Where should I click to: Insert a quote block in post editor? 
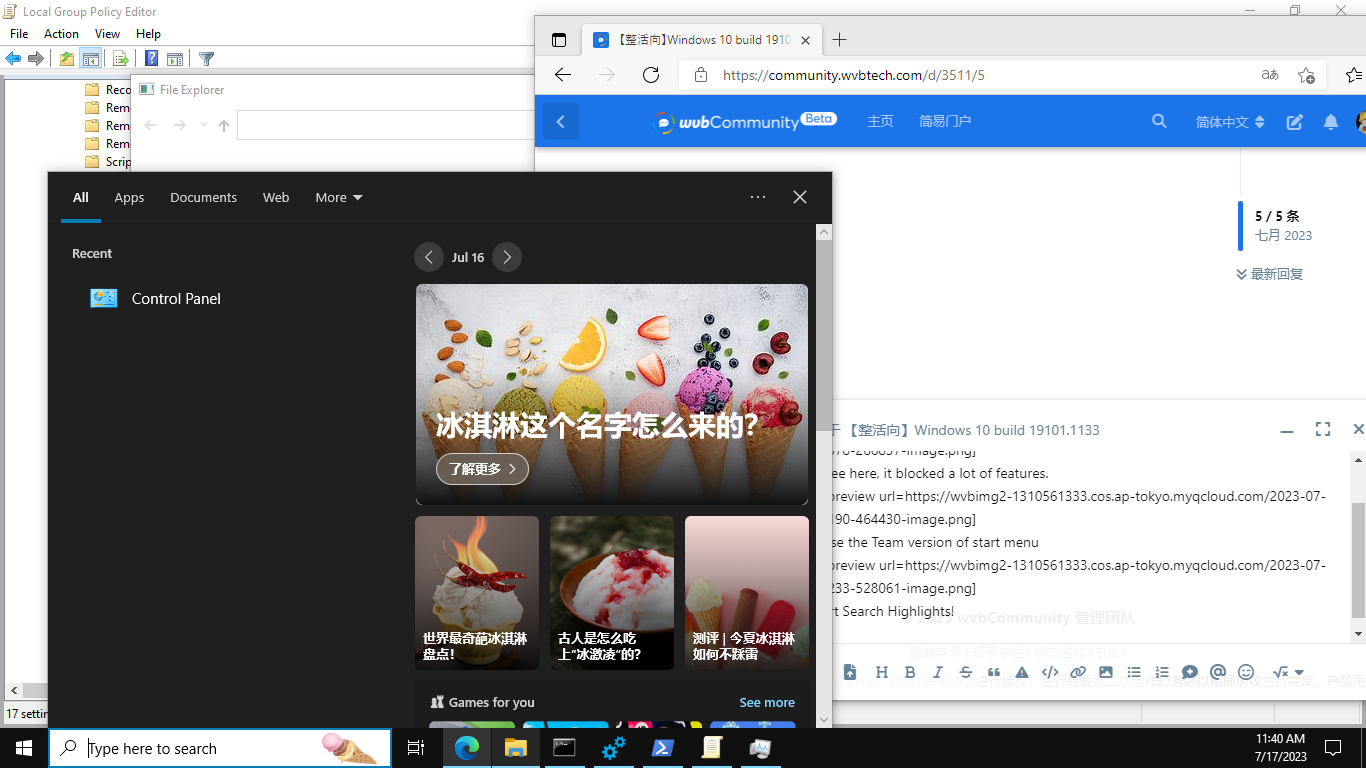point(994,672)
